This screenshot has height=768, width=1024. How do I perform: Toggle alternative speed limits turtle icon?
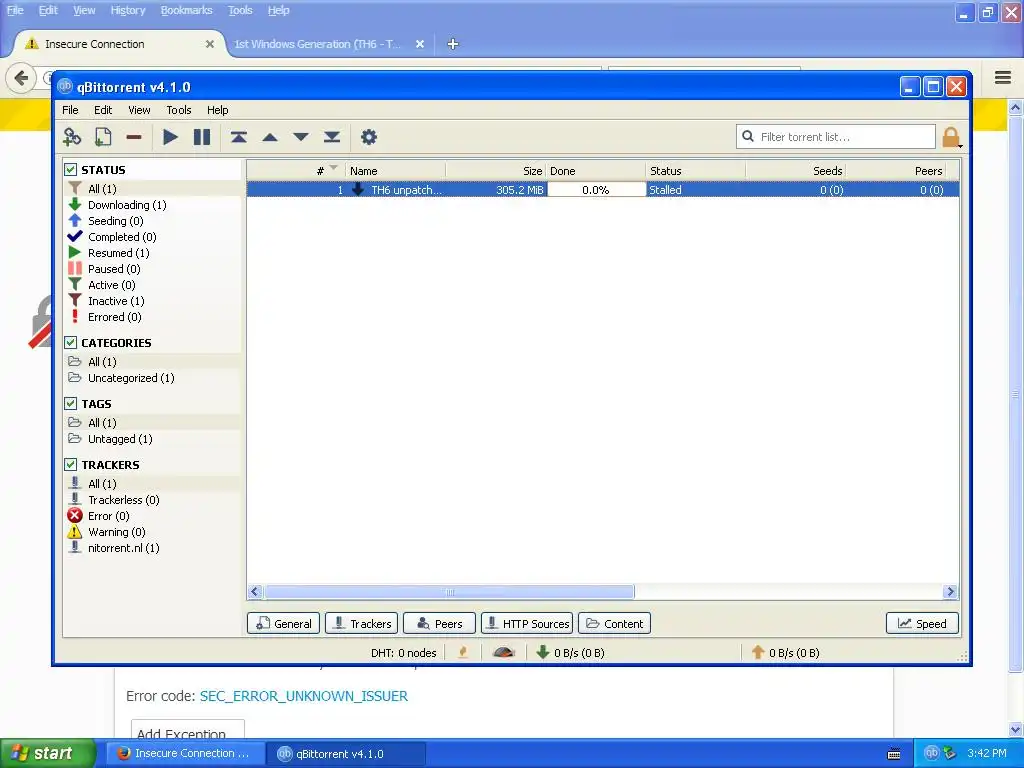pyautogui.click(x=504, y=652)
